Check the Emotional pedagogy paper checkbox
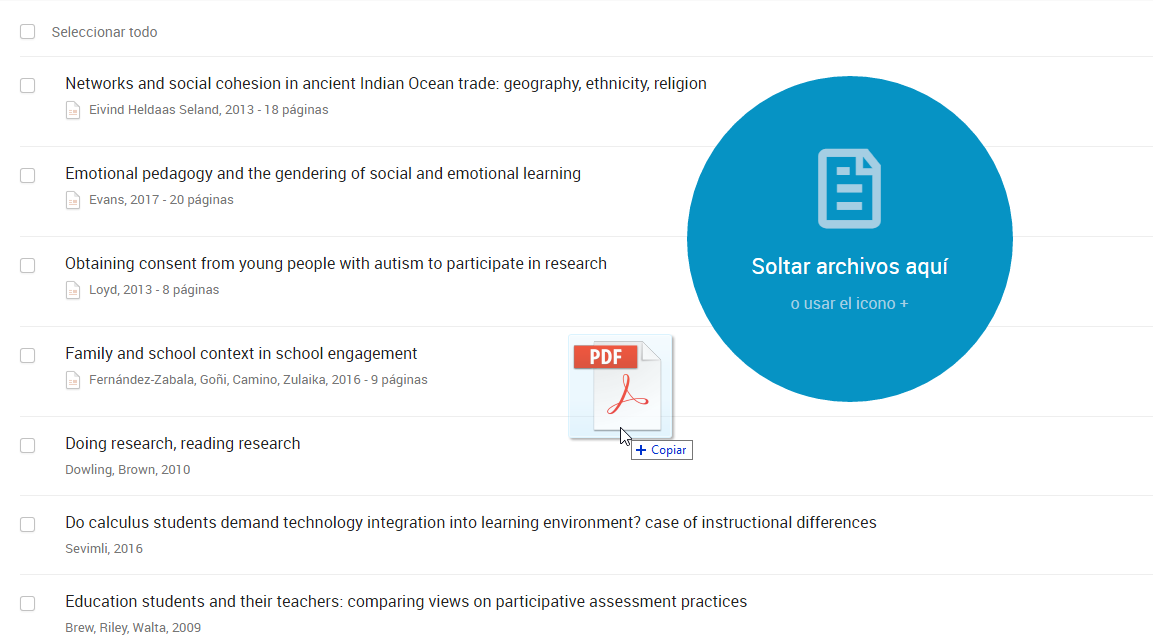 pyautogui.click(x=28, y=176)
